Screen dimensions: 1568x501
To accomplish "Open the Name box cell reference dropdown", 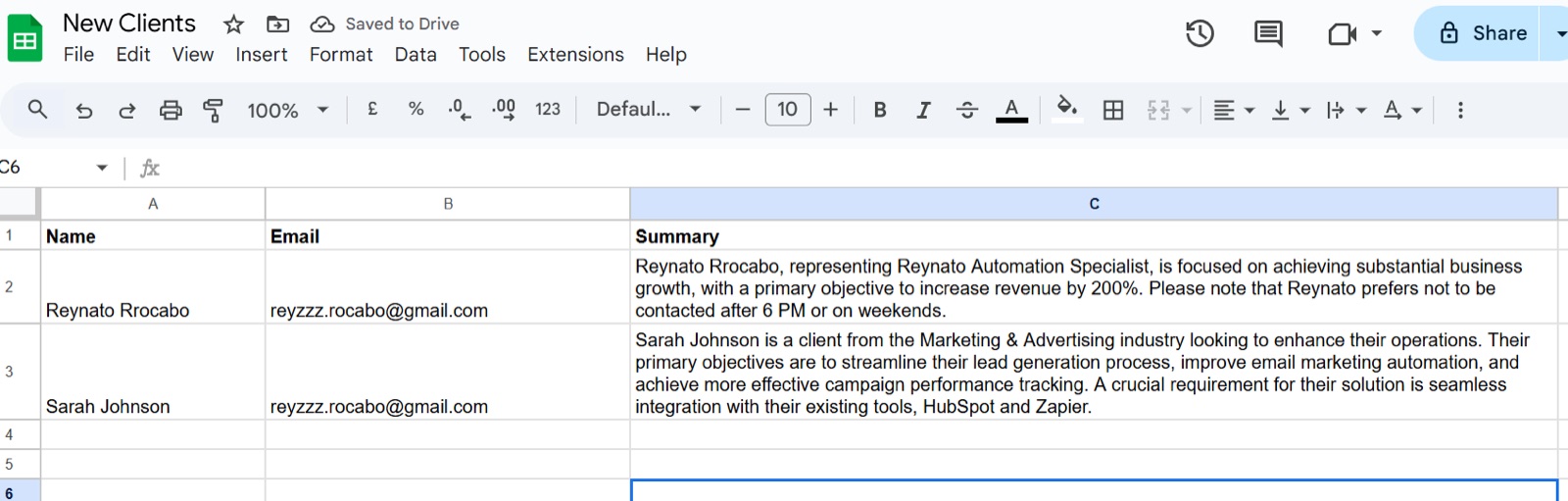I will coord(102,168).
